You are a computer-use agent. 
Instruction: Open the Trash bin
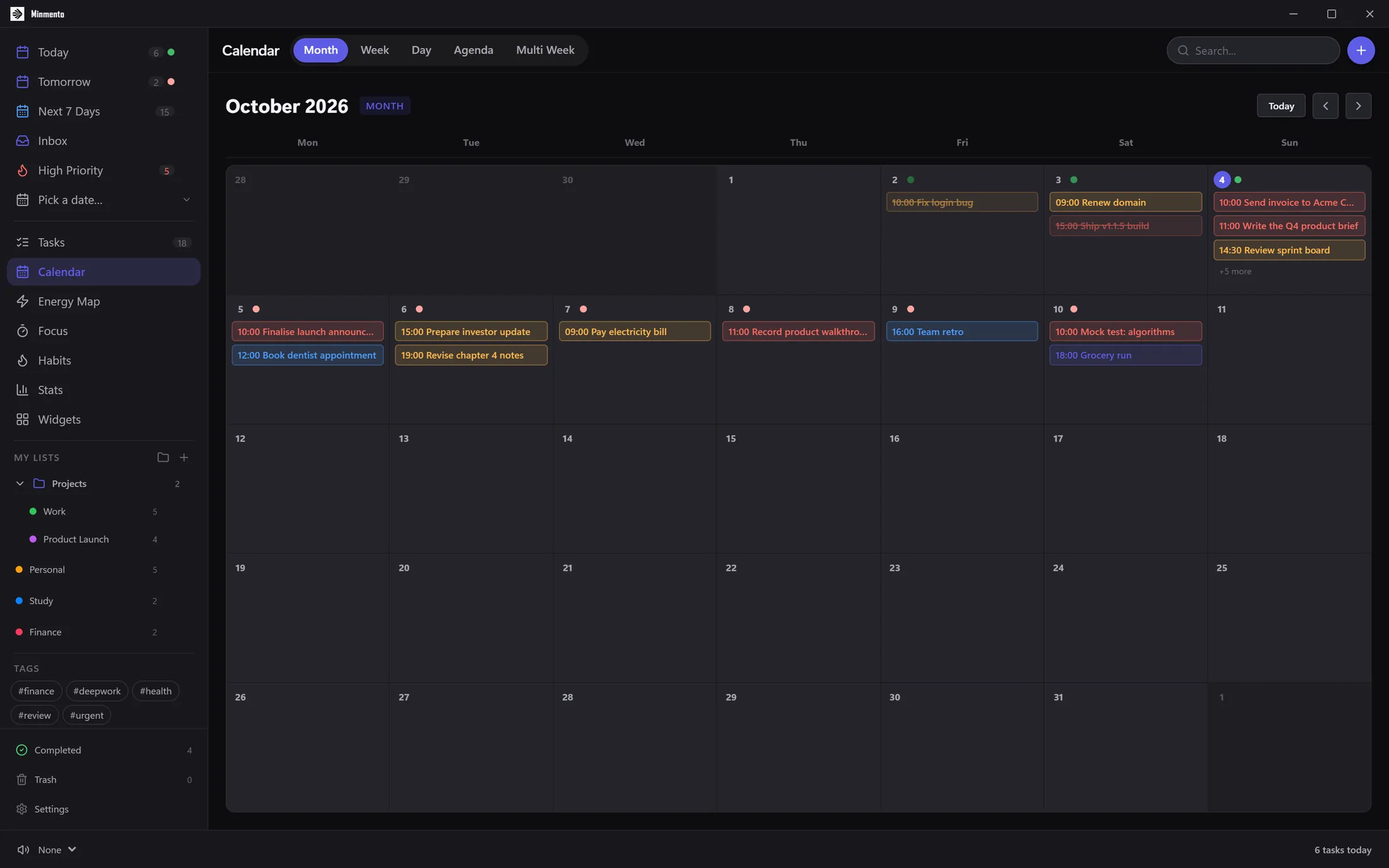104,780
